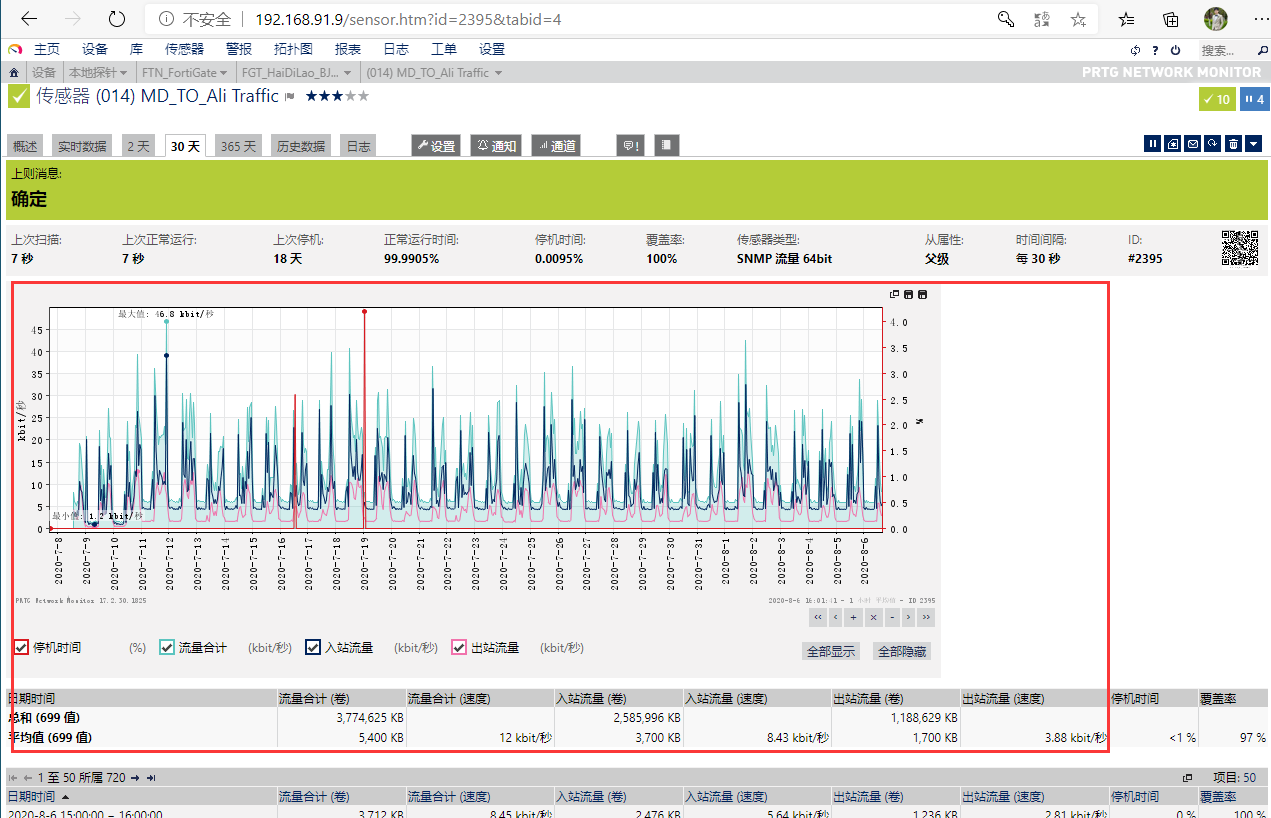Uncheck the 停机时间 downtime checkbox
The height and width of the screenshot is (818, 1271).
tap(21, 648)
